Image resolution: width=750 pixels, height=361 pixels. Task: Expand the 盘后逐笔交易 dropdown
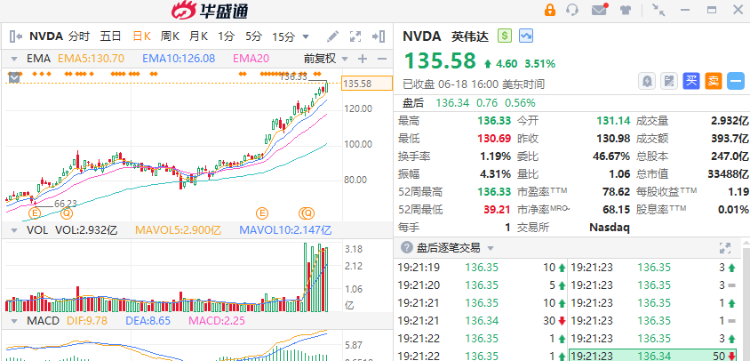pyautogui.click(x=490, y=248)
